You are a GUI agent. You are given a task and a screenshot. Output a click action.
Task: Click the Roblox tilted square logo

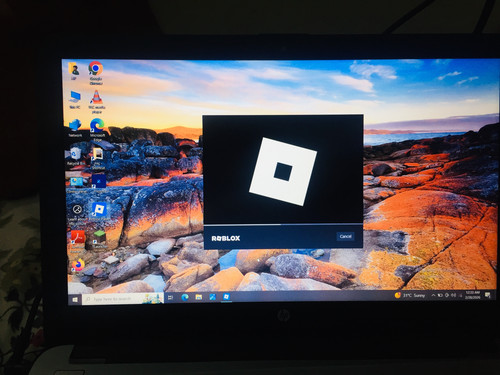tap(283, 171)
